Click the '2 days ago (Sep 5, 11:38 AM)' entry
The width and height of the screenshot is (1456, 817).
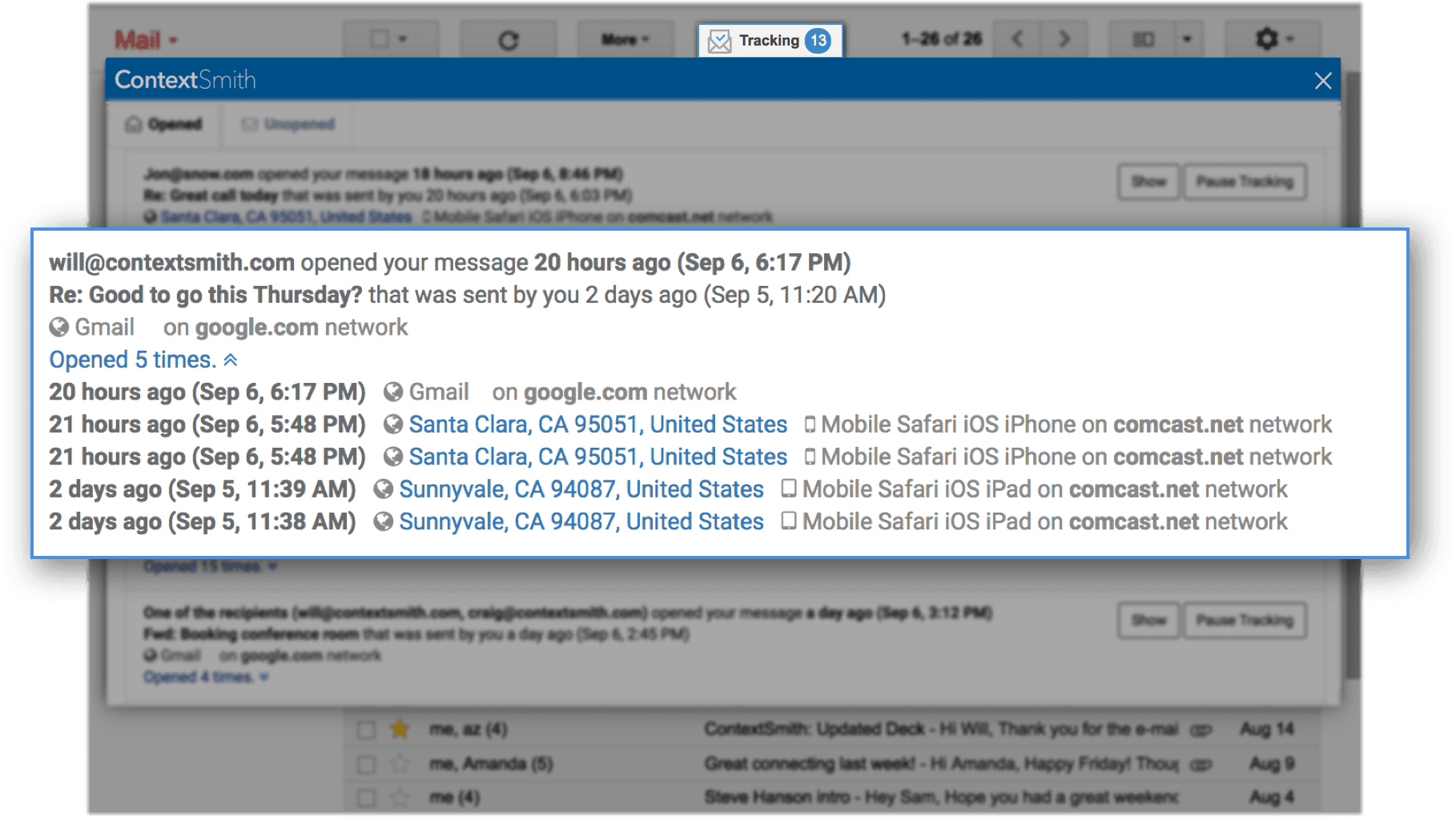tap(203, 521)
